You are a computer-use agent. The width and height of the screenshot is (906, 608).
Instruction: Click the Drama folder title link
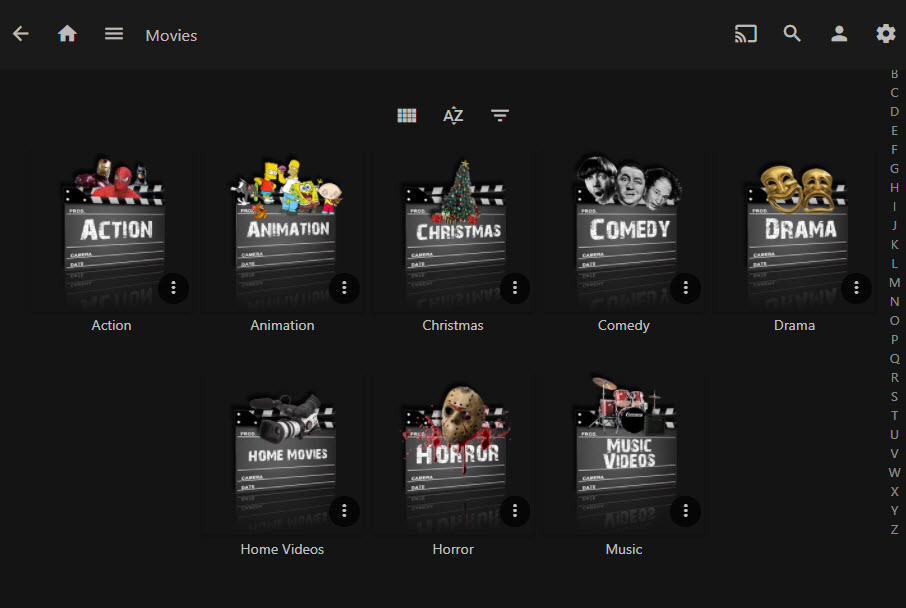point(794,325)
